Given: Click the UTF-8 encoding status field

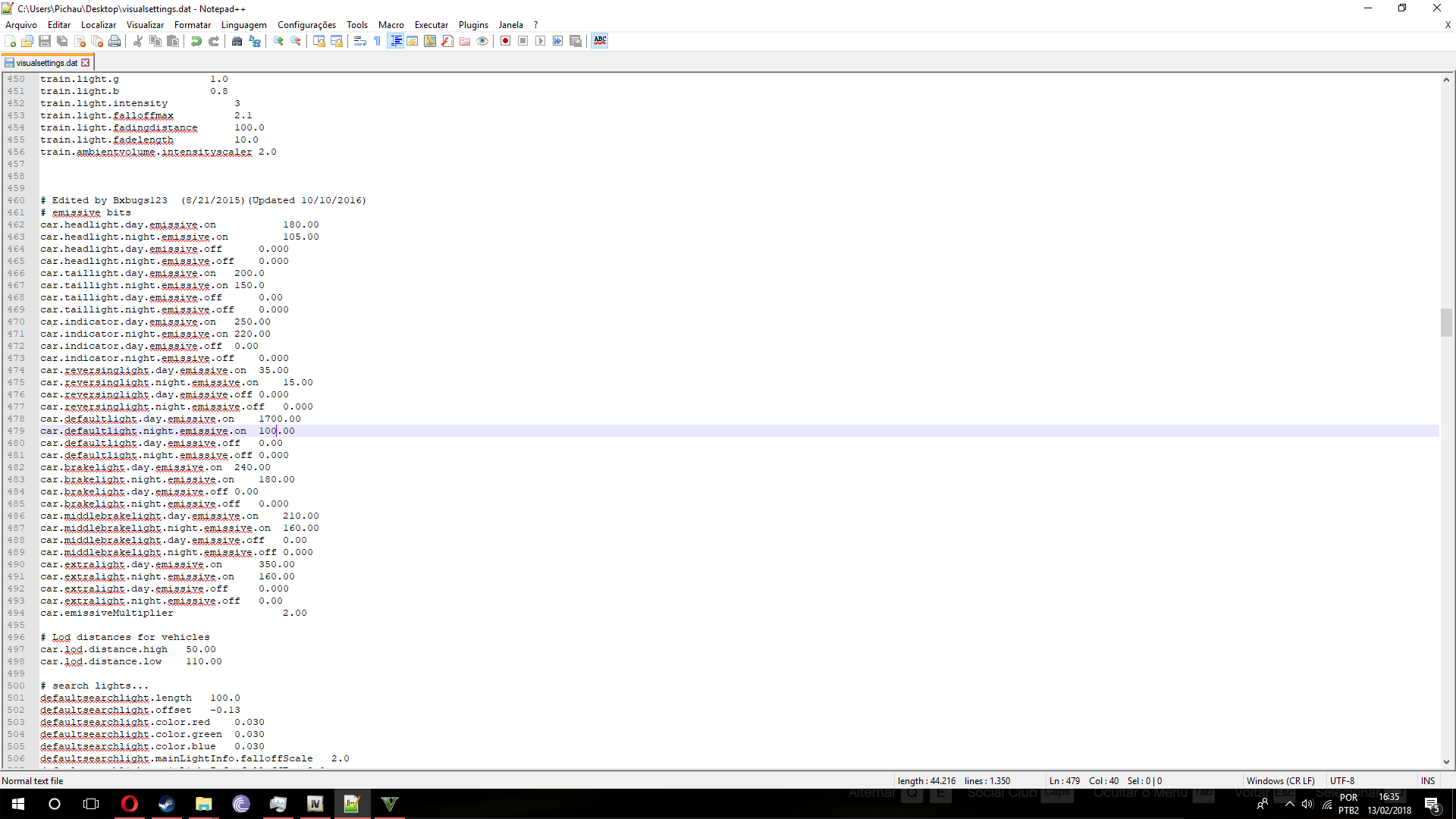Looking at the screenshot, I should (x=1341, y=780).
